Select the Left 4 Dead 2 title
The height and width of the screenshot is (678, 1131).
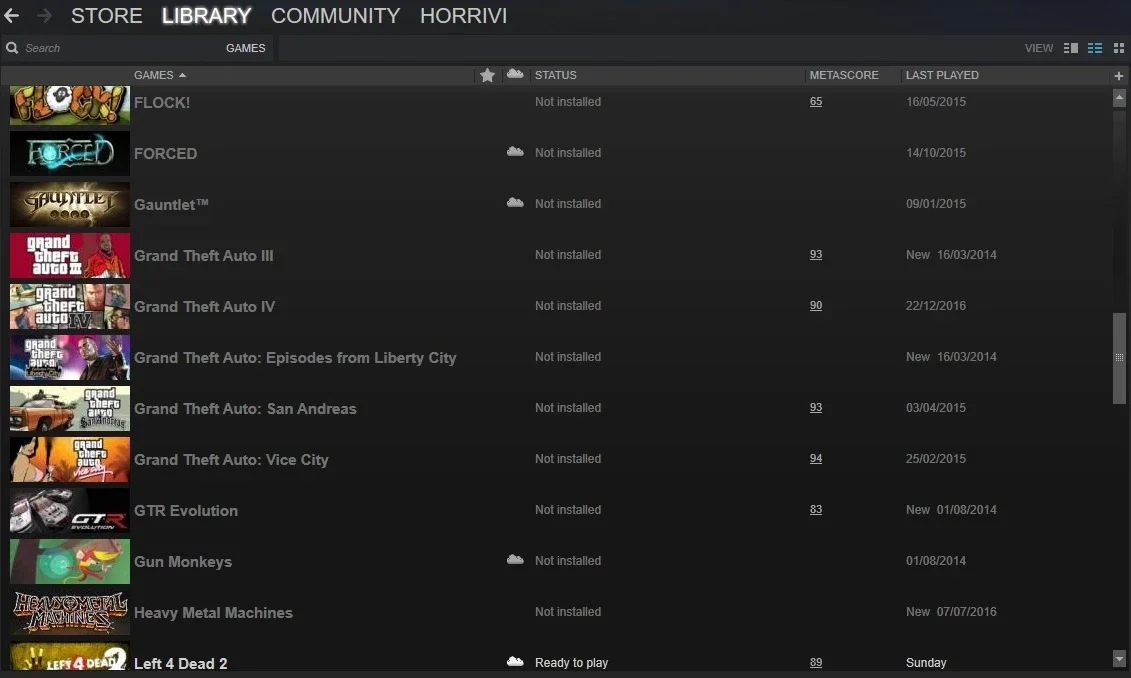tap(180, 664)
